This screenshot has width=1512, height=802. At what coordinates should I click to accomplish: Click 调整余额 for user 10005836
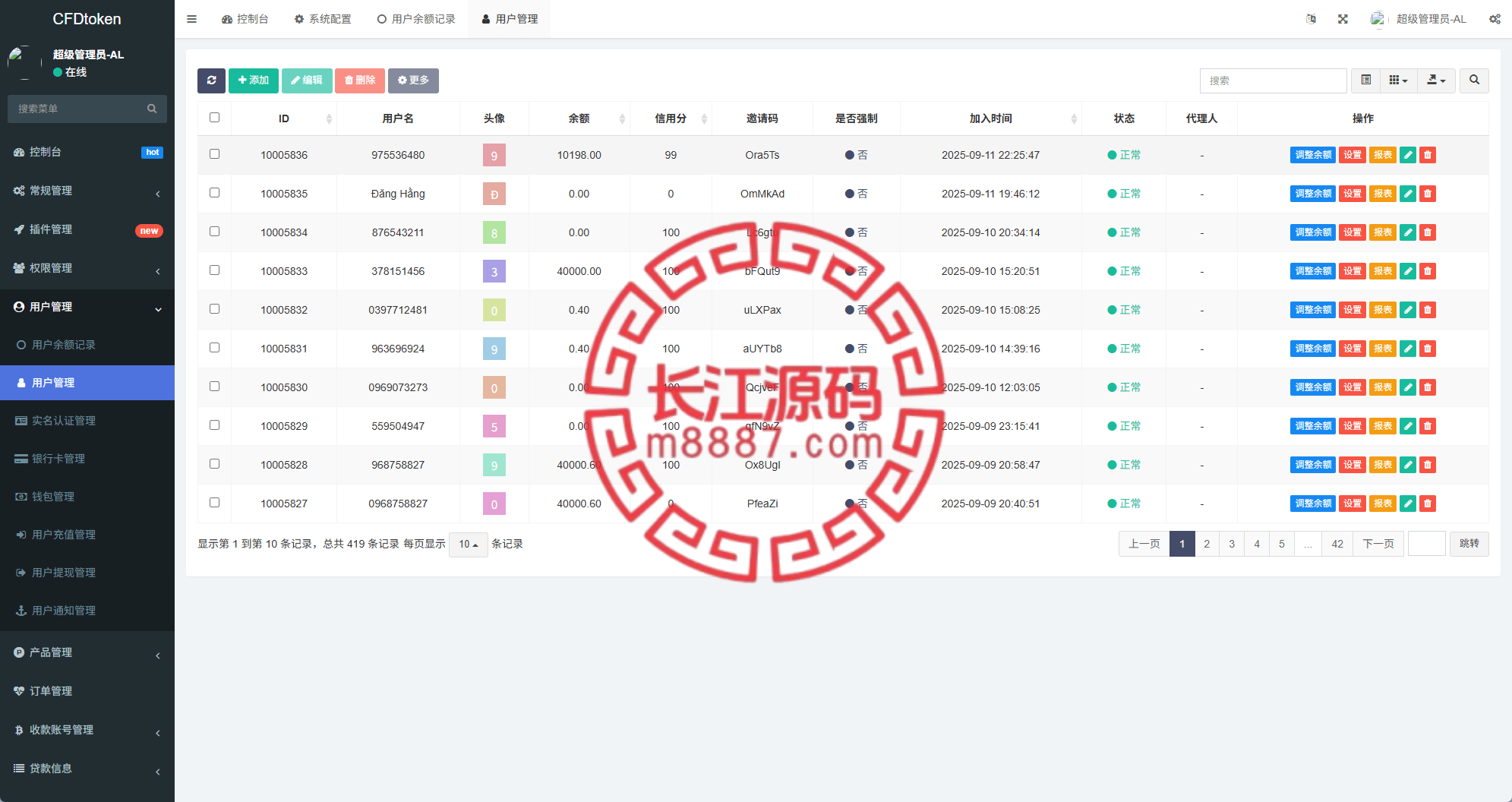point(1313,155)
